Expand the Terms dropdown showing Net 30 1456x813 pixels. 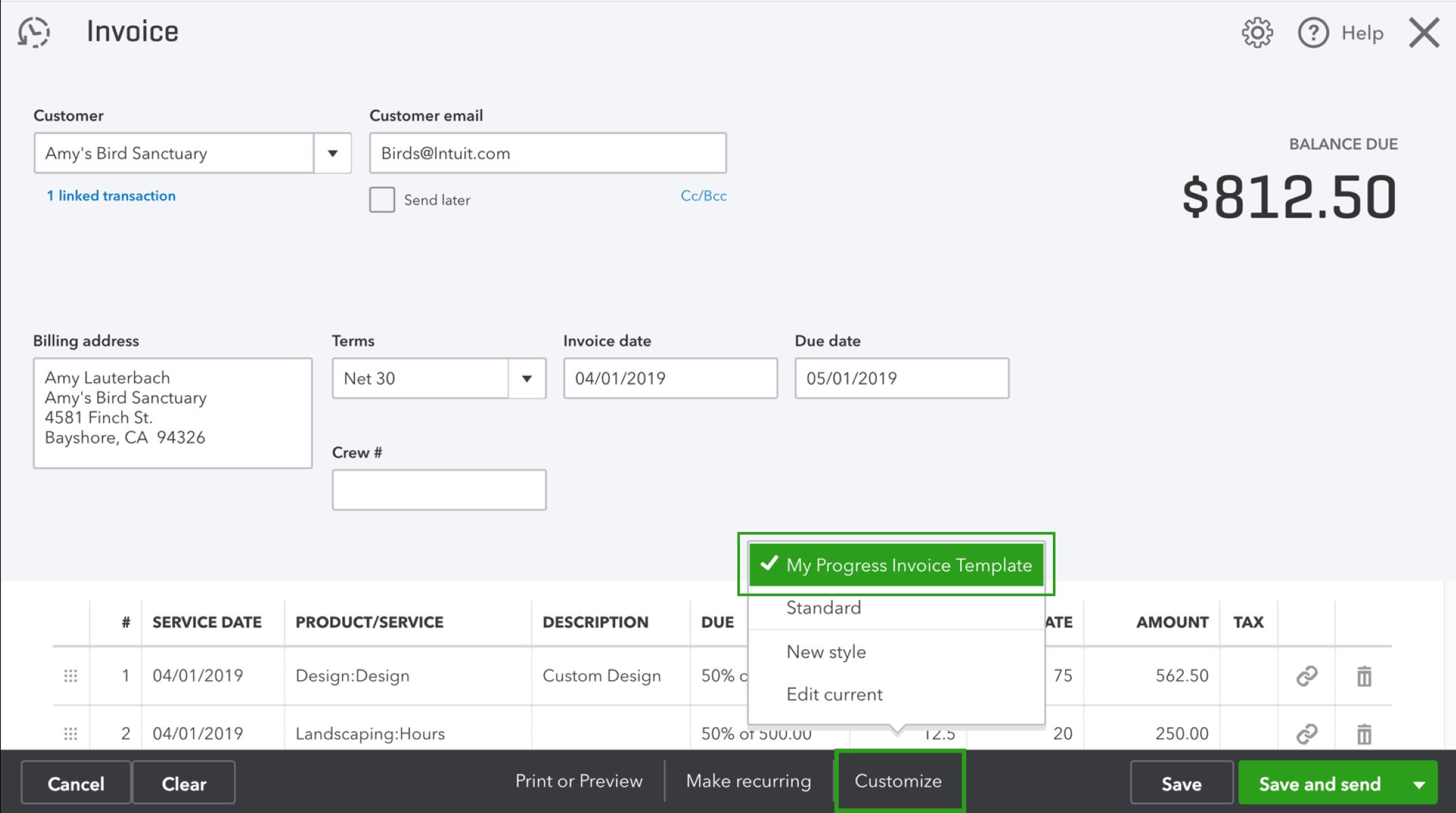pos(527,378)
